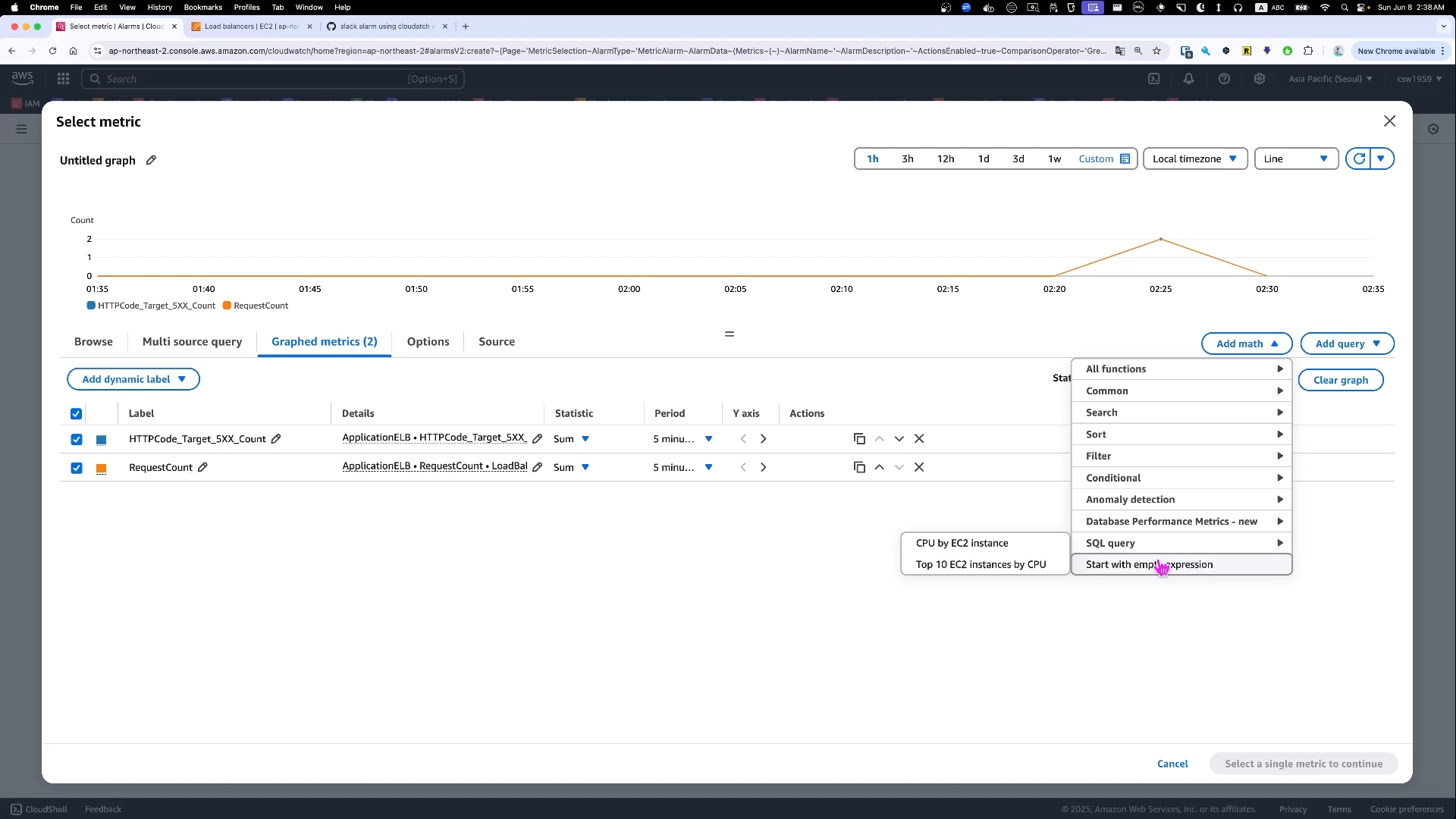Switch to the Browse tab
The image size is (1456, 819).
click(93, 342)
